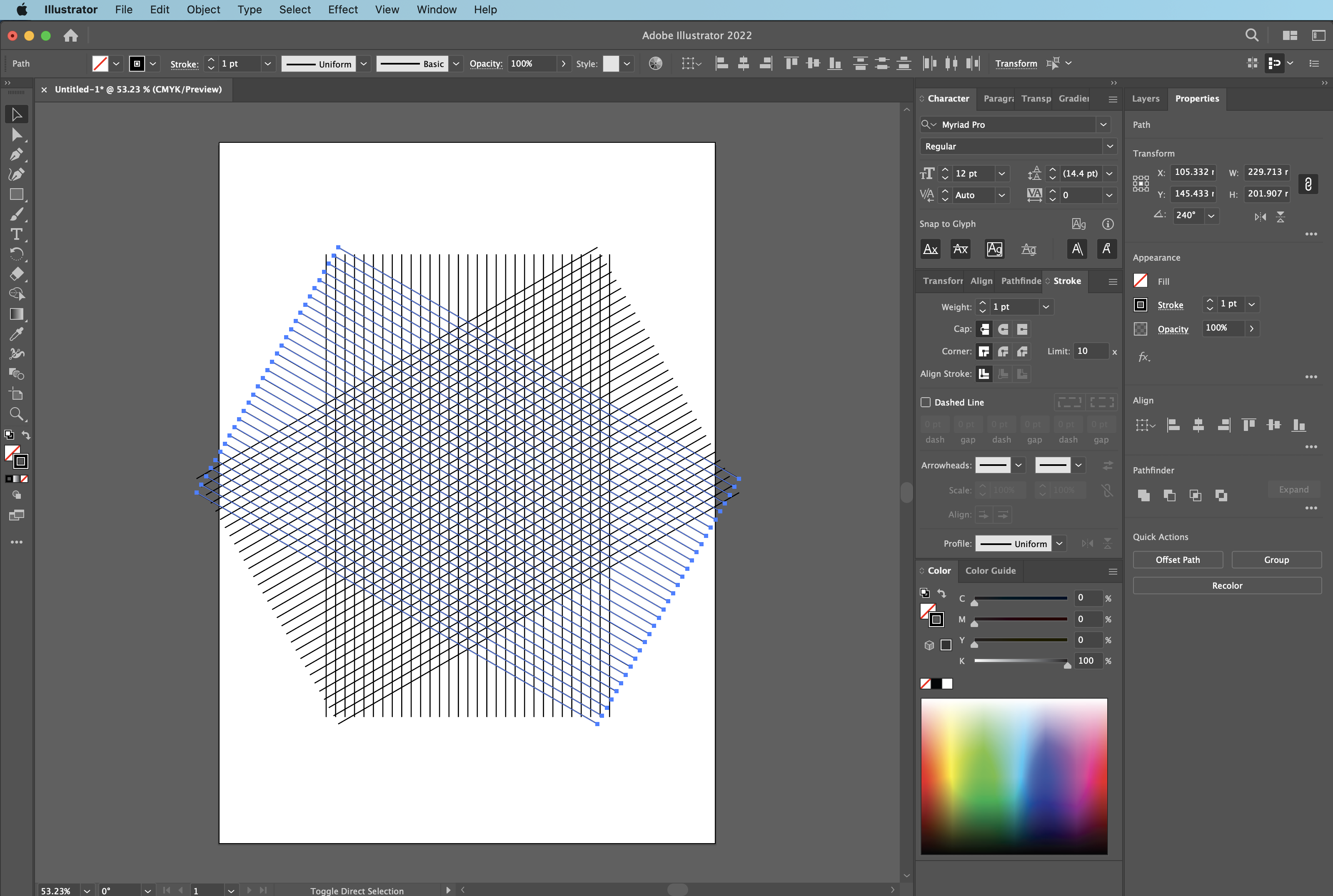Toggle Snap to Glyph baseline option
1333x896 pixels.
(931, 249)
